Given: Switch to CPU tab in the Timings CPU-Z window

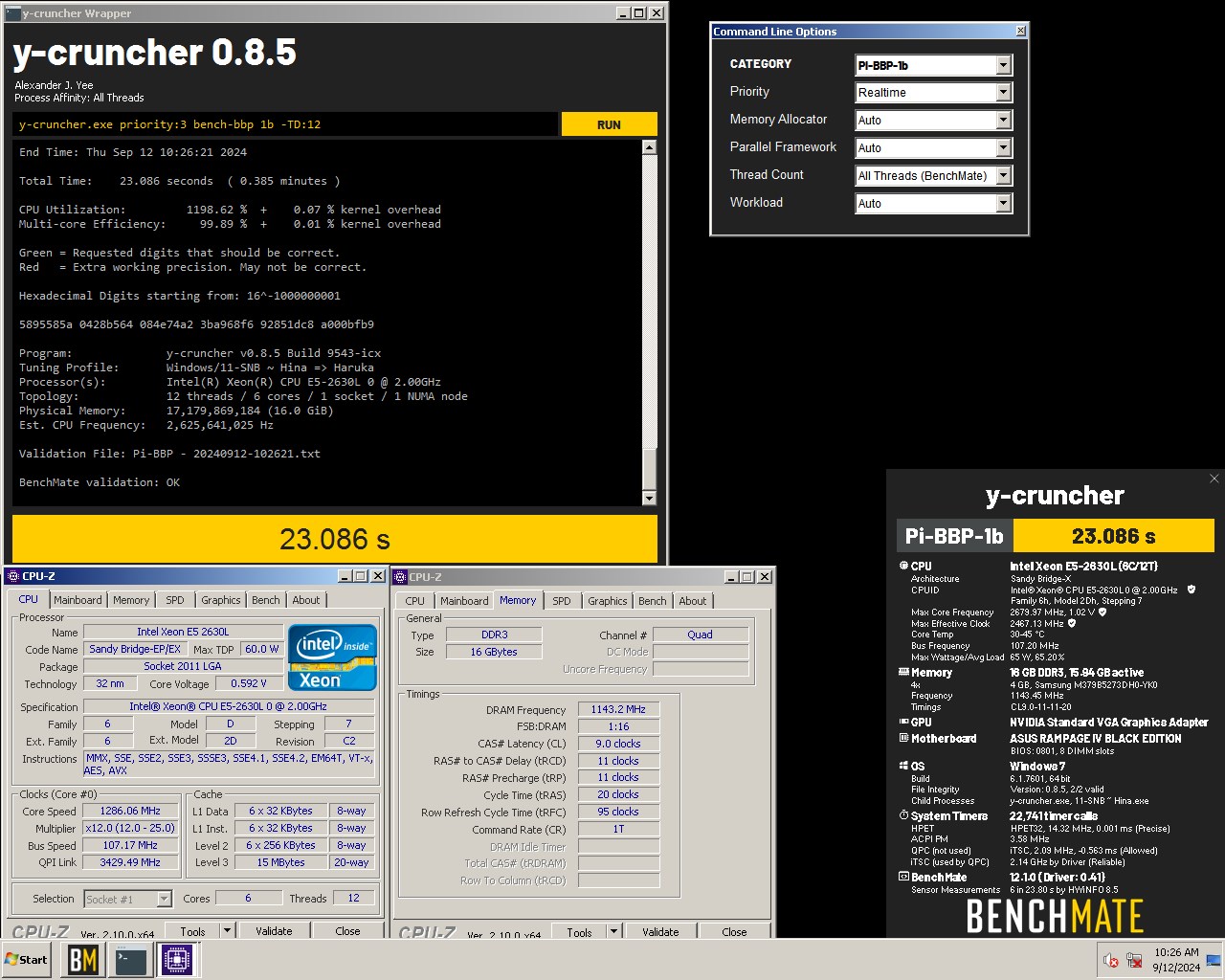Looking at the screenshot, I should [414, 601].
